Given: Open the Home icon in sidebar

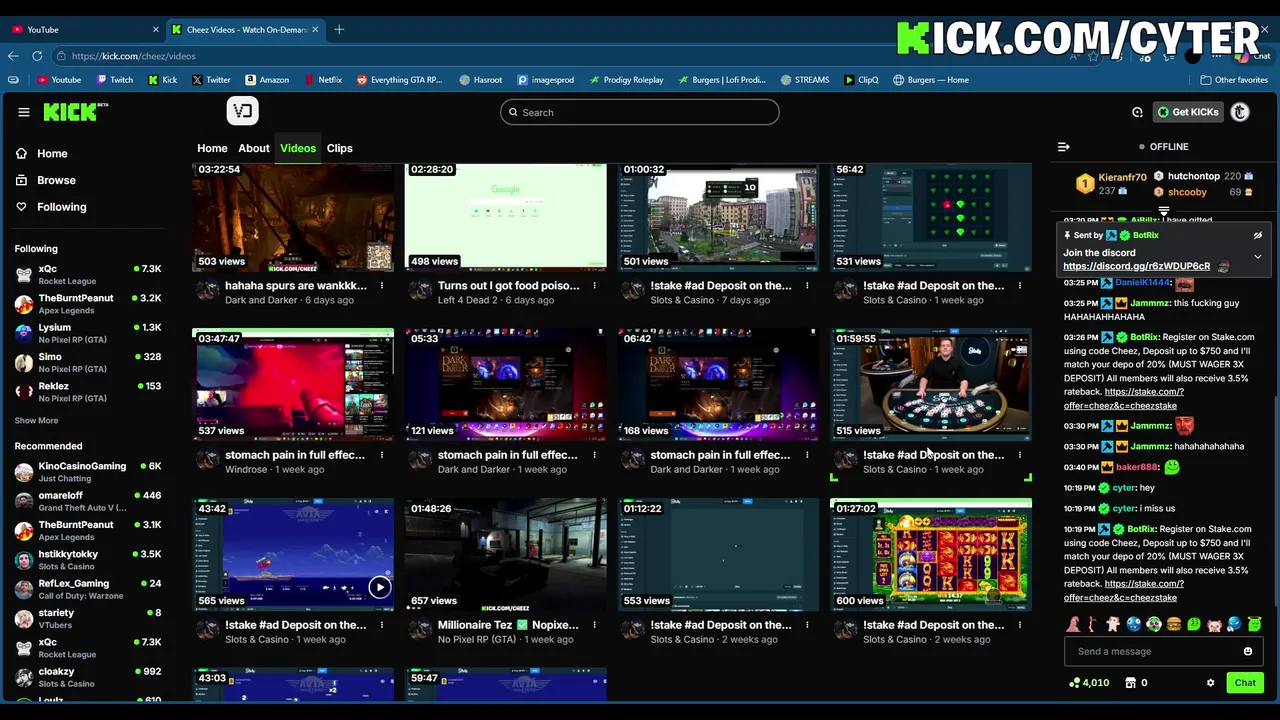Looking at the screenshot, I should pyautogui.click(x=22, y=154).
